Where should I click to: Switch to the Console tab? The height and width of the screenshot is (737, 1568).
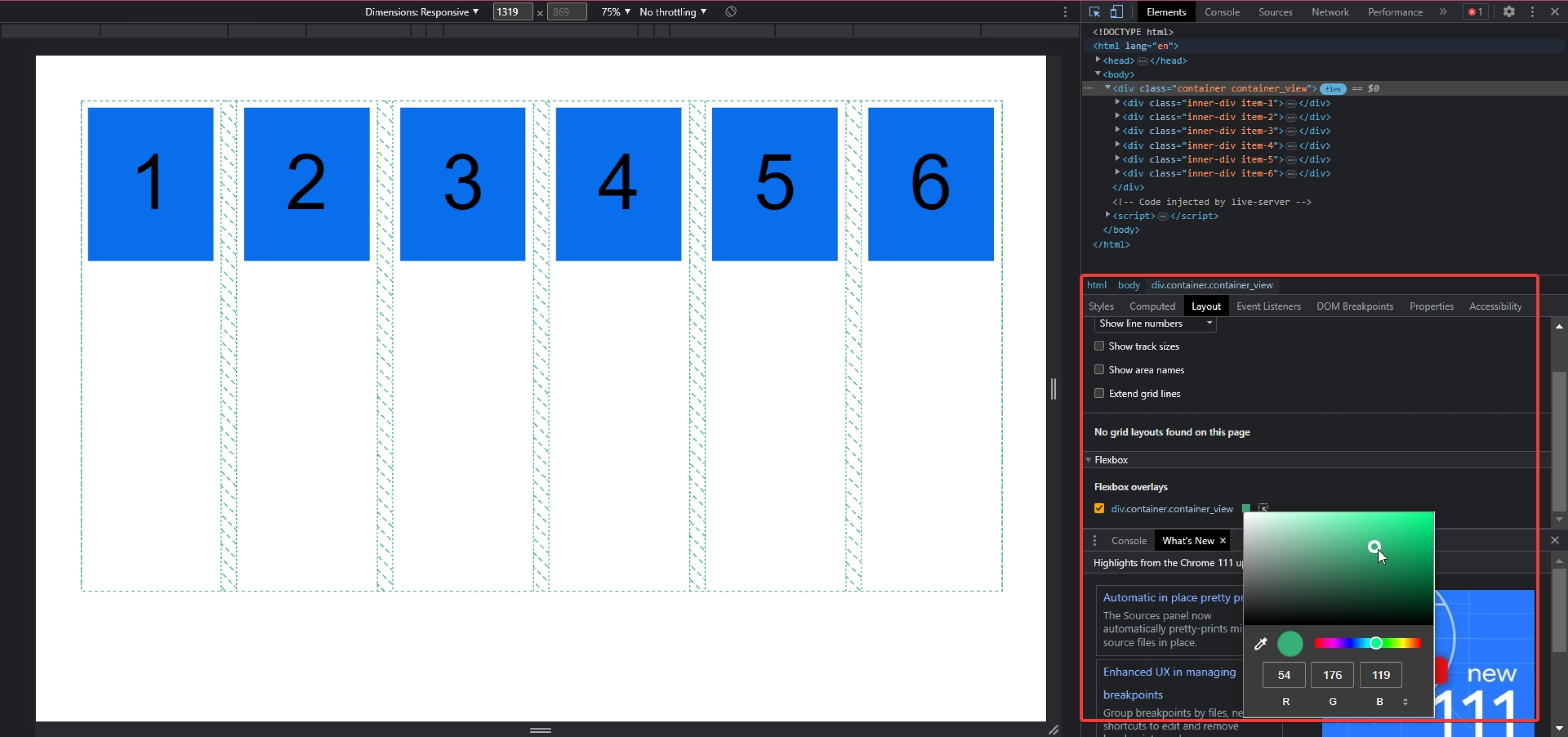tap(1222, 12)
